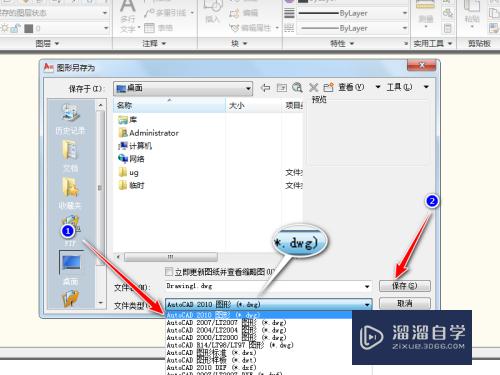Select the 网络 item in file list
The width and height of the screenshot is (500, 375).
131,159
